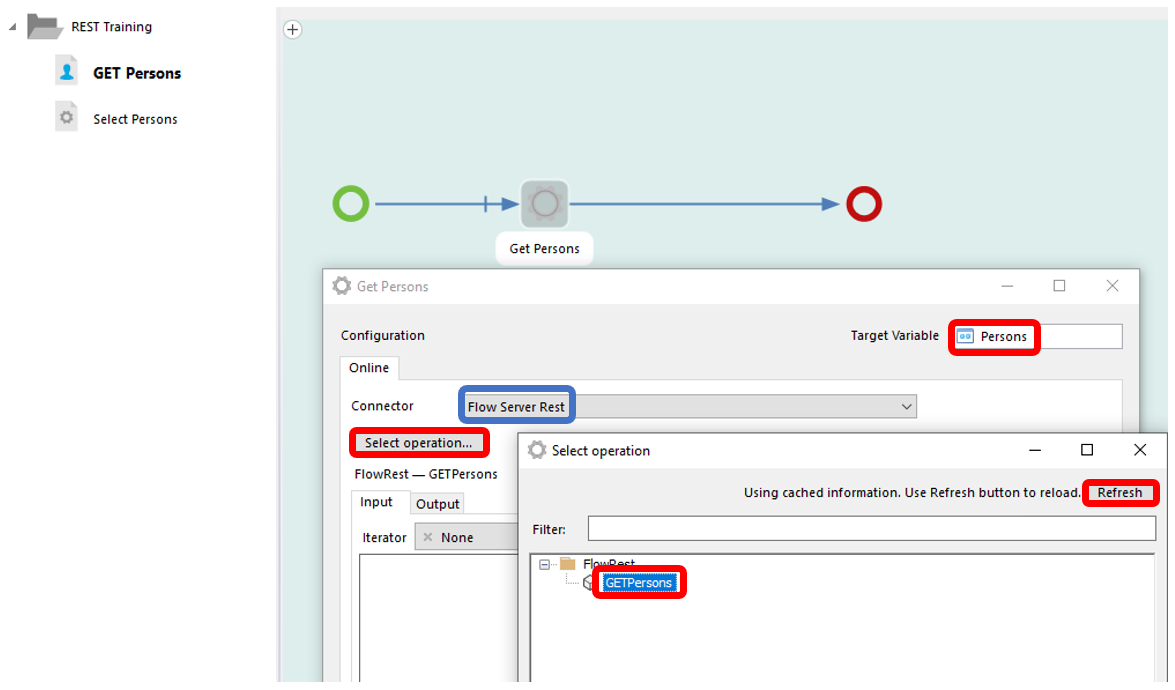Select the GETPersons operation
This screenshot has width=1175, height=690.
tap(639, 583)
